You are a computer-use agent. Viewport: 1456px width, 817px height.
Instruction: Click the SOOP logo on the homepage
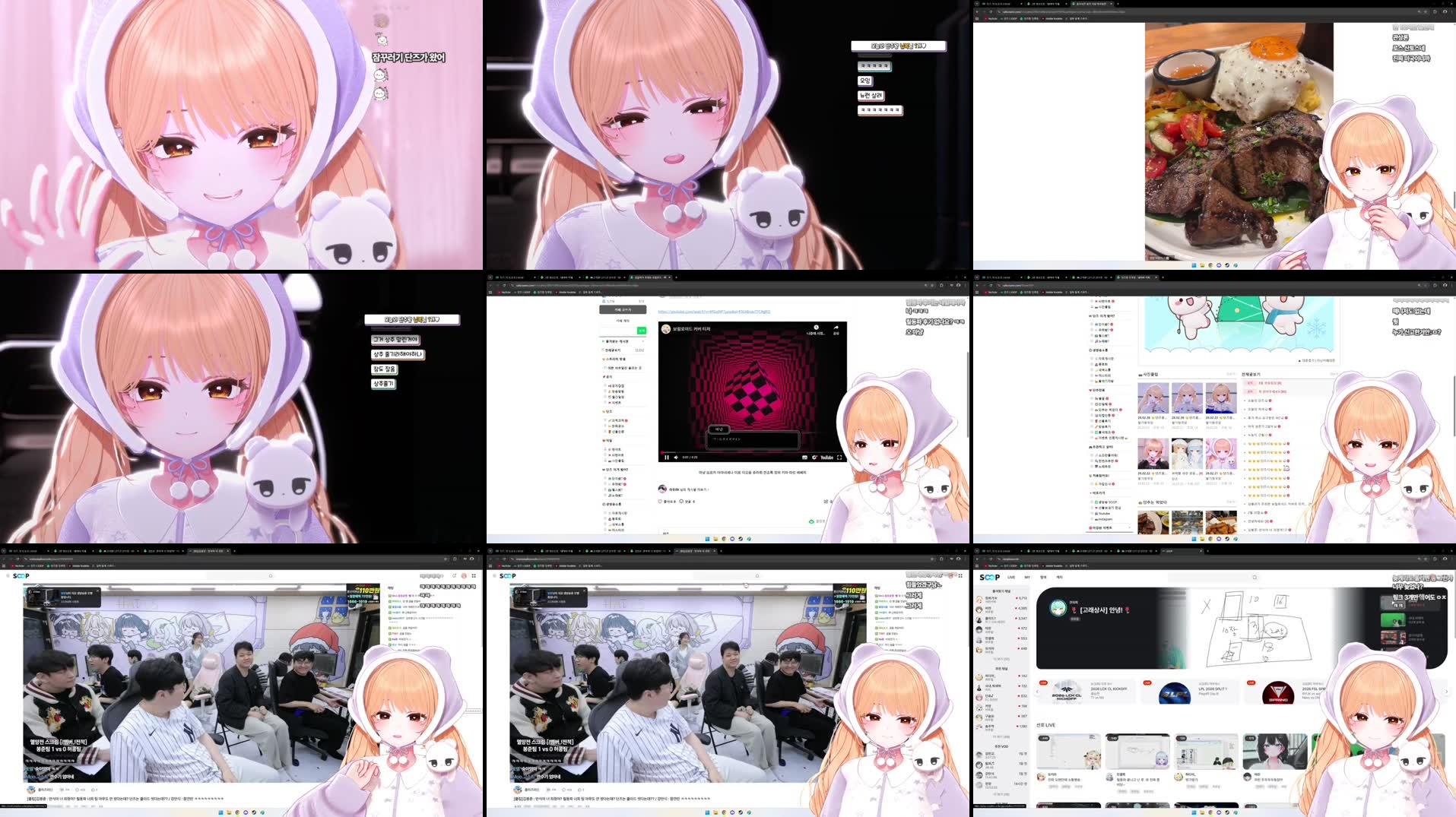(990, 577)
